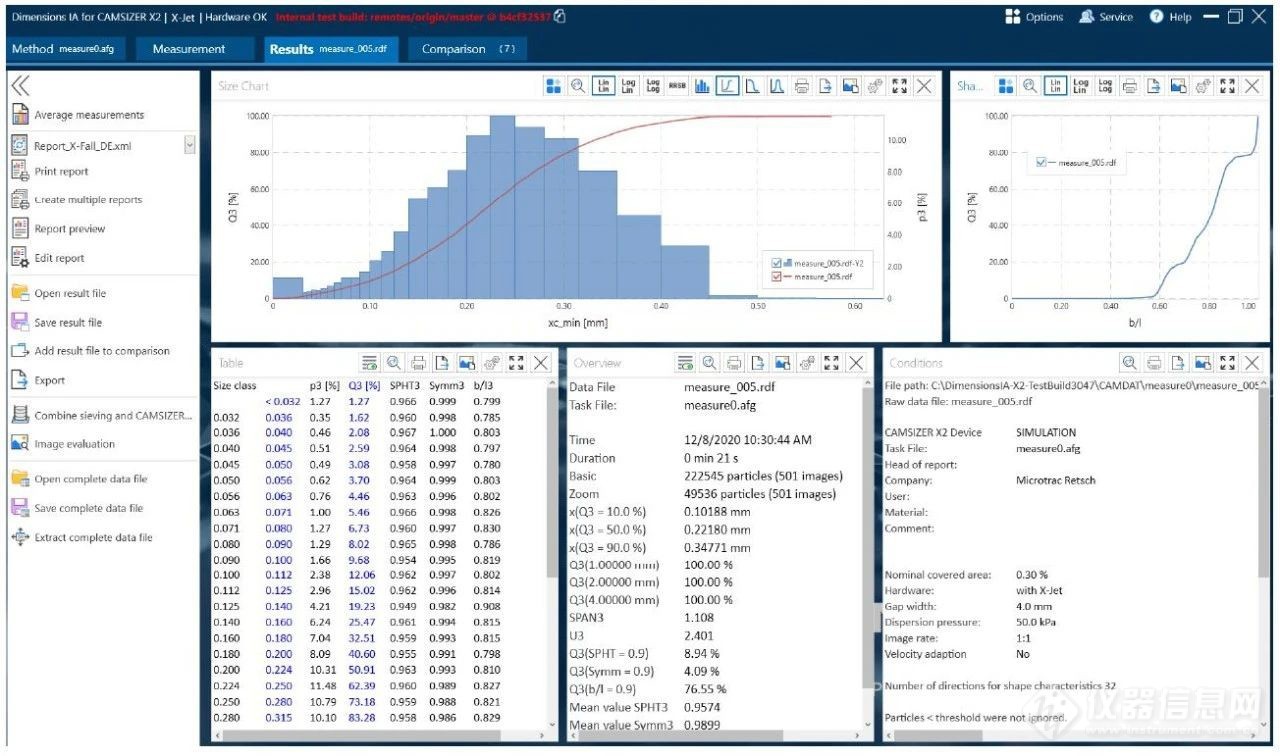
Task: Click Combine sieving and CAMSIZER icon
Action: tap(20, 415)
